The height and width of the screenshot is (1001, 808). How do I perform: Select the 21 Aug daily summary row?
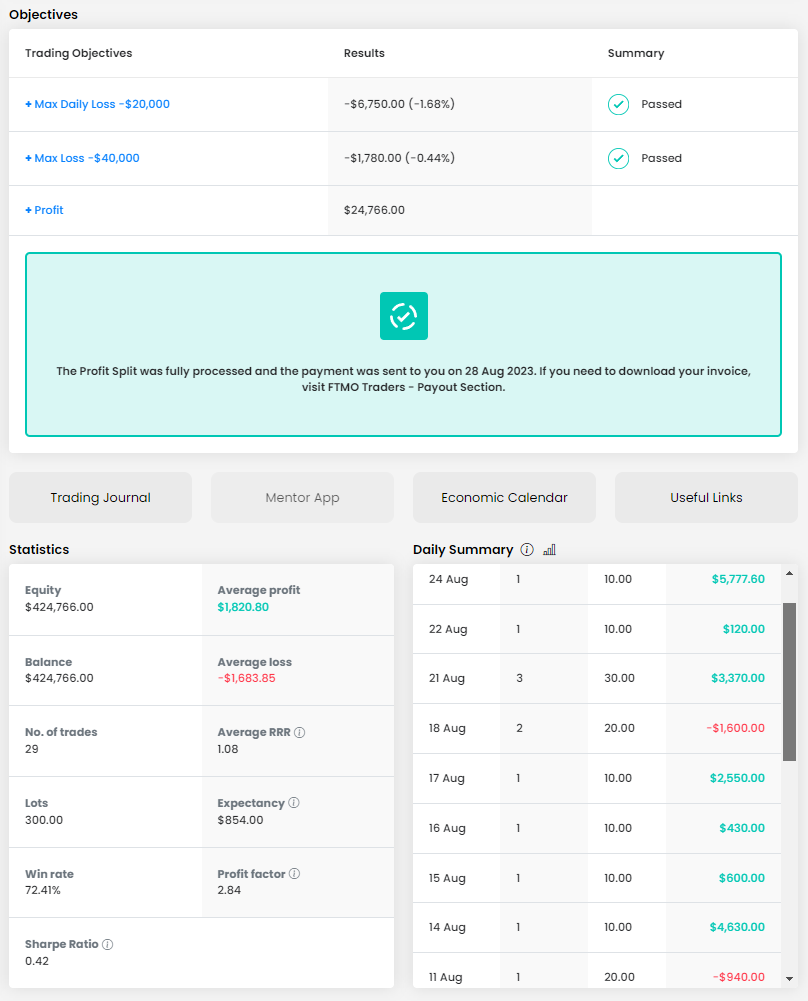tap(597, 679)
